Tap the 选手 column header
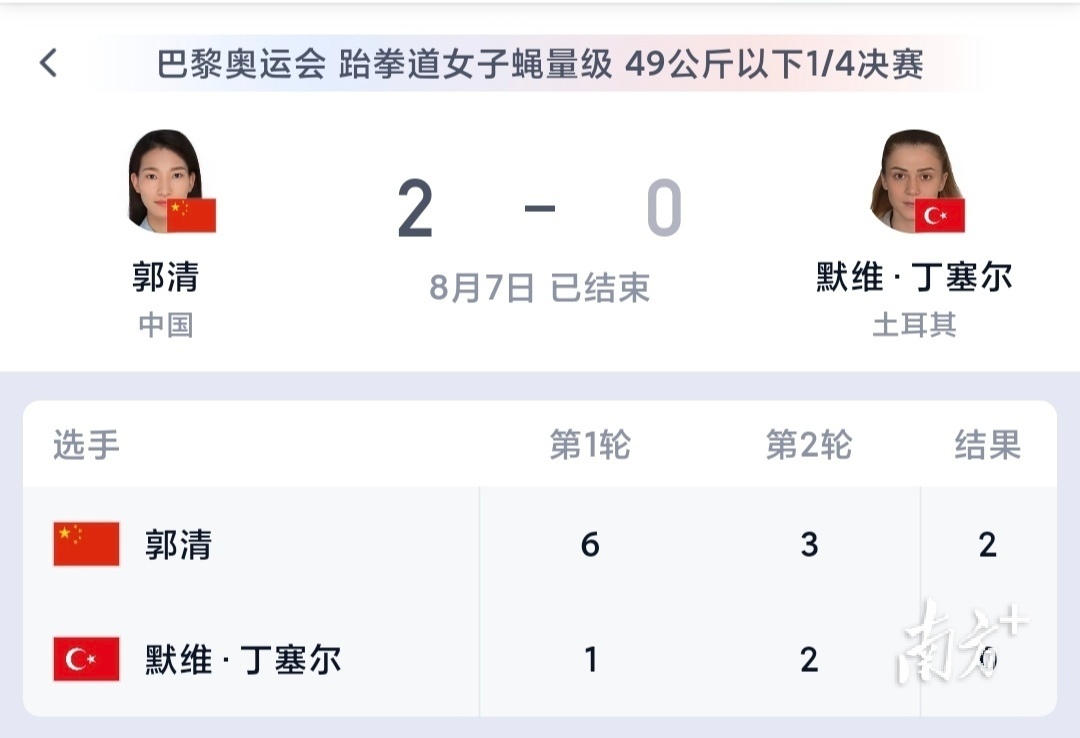The width and height of the screenshot is (1080, 738). [86, 446]
